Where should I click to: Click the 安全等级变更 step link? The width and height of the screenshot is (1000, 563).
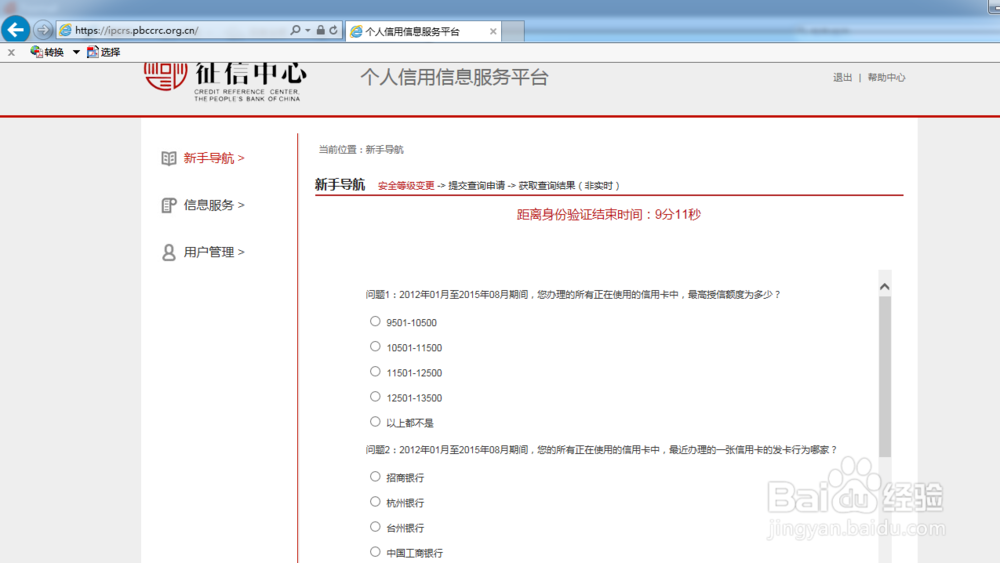(406, 186)
